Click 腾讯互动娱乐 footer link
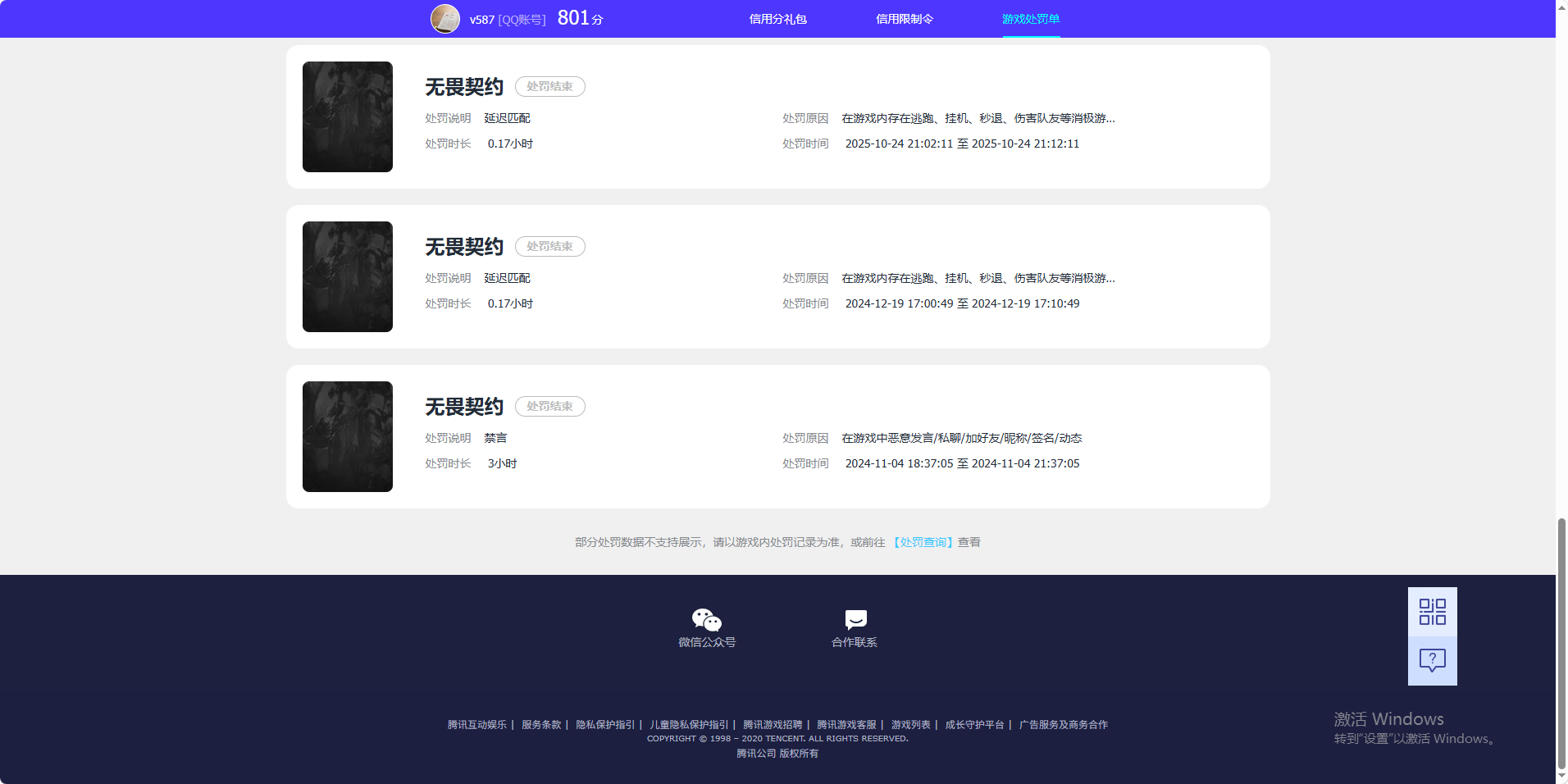1568x784 pixels. [x=476, y=725]
